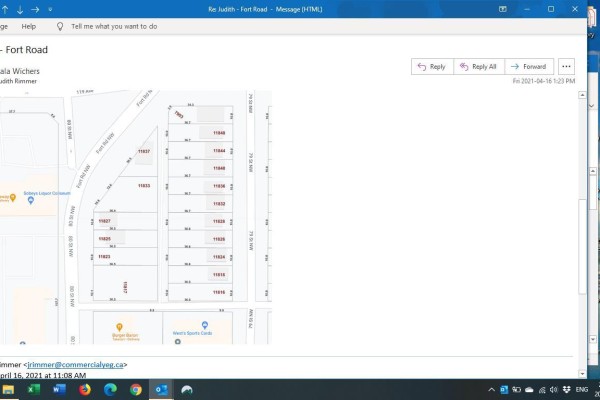Viewport: 600px width, 400px height.
Task: Click the right arrow in the title bar
Action: click(35, 10)
